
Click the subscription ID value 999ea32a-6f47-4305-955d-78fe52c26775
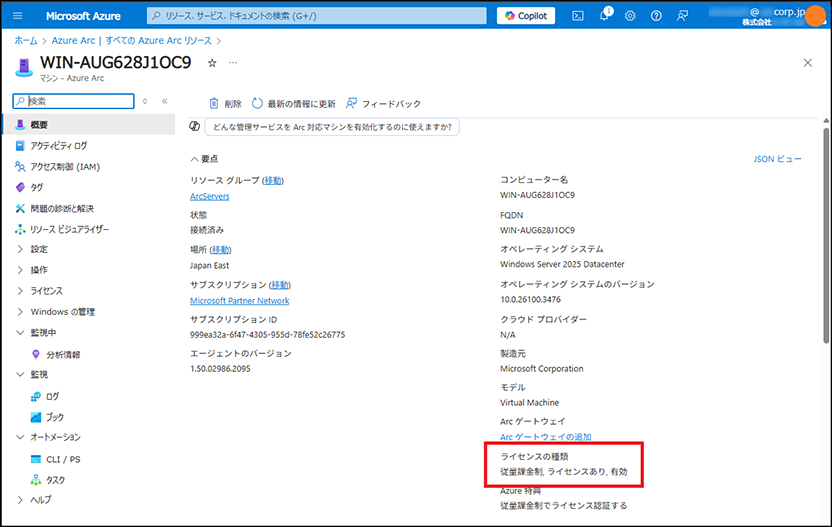click(267, 335)
